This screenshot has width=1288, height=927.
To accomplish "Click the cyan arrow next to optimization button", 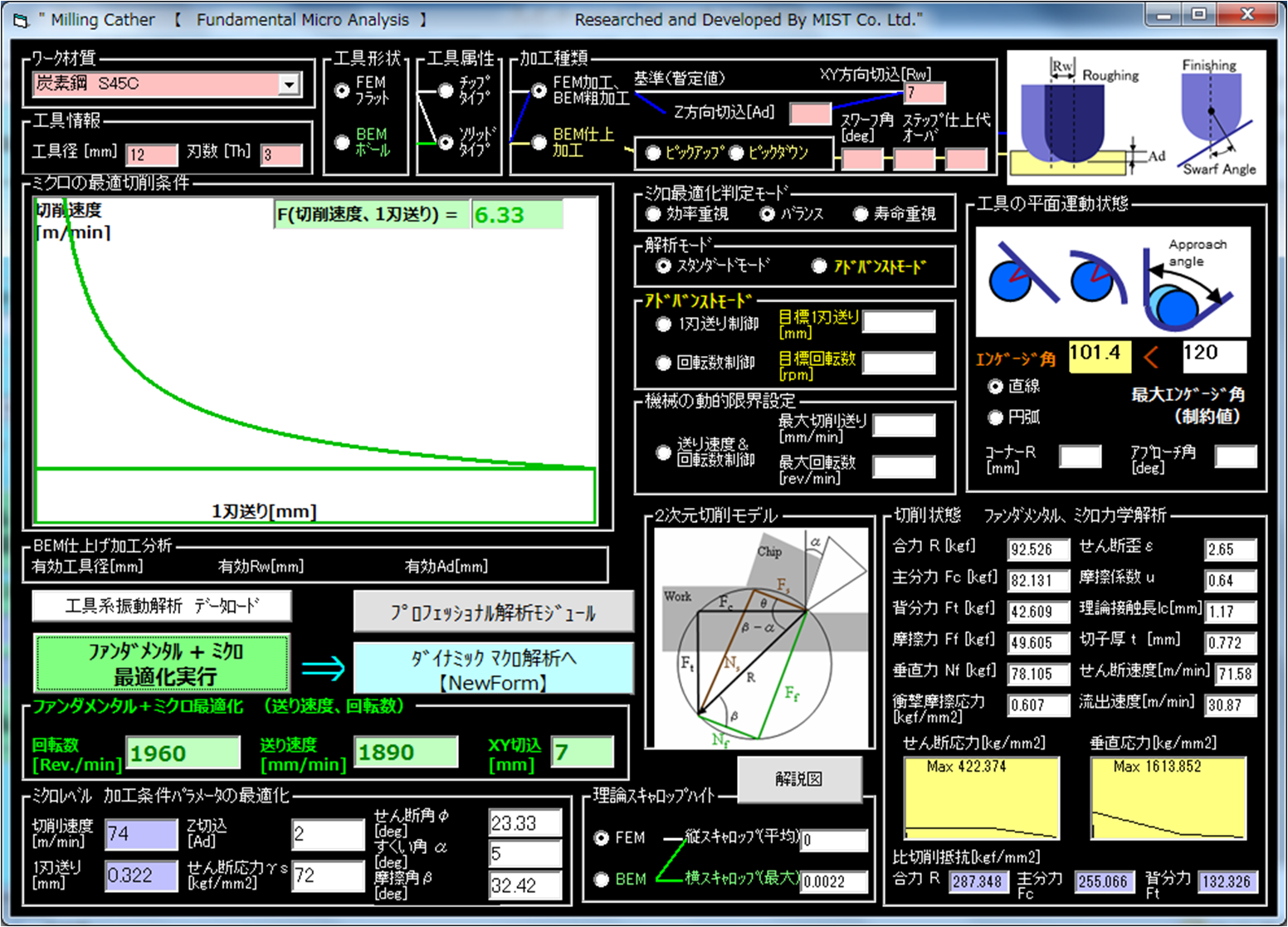I will tap(323, 667).
